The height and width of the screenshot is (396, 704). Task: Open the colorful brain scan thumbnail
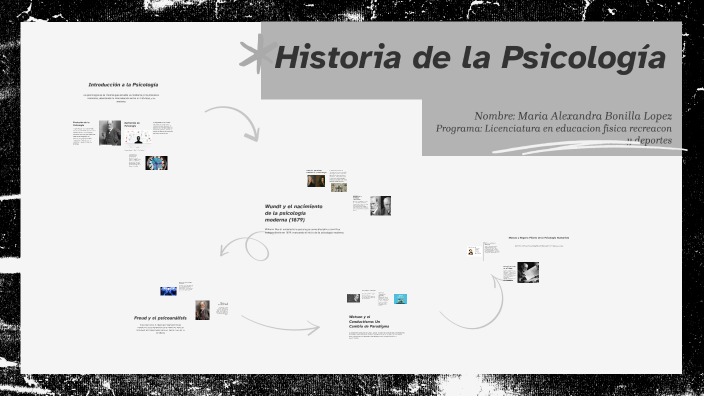156,163
